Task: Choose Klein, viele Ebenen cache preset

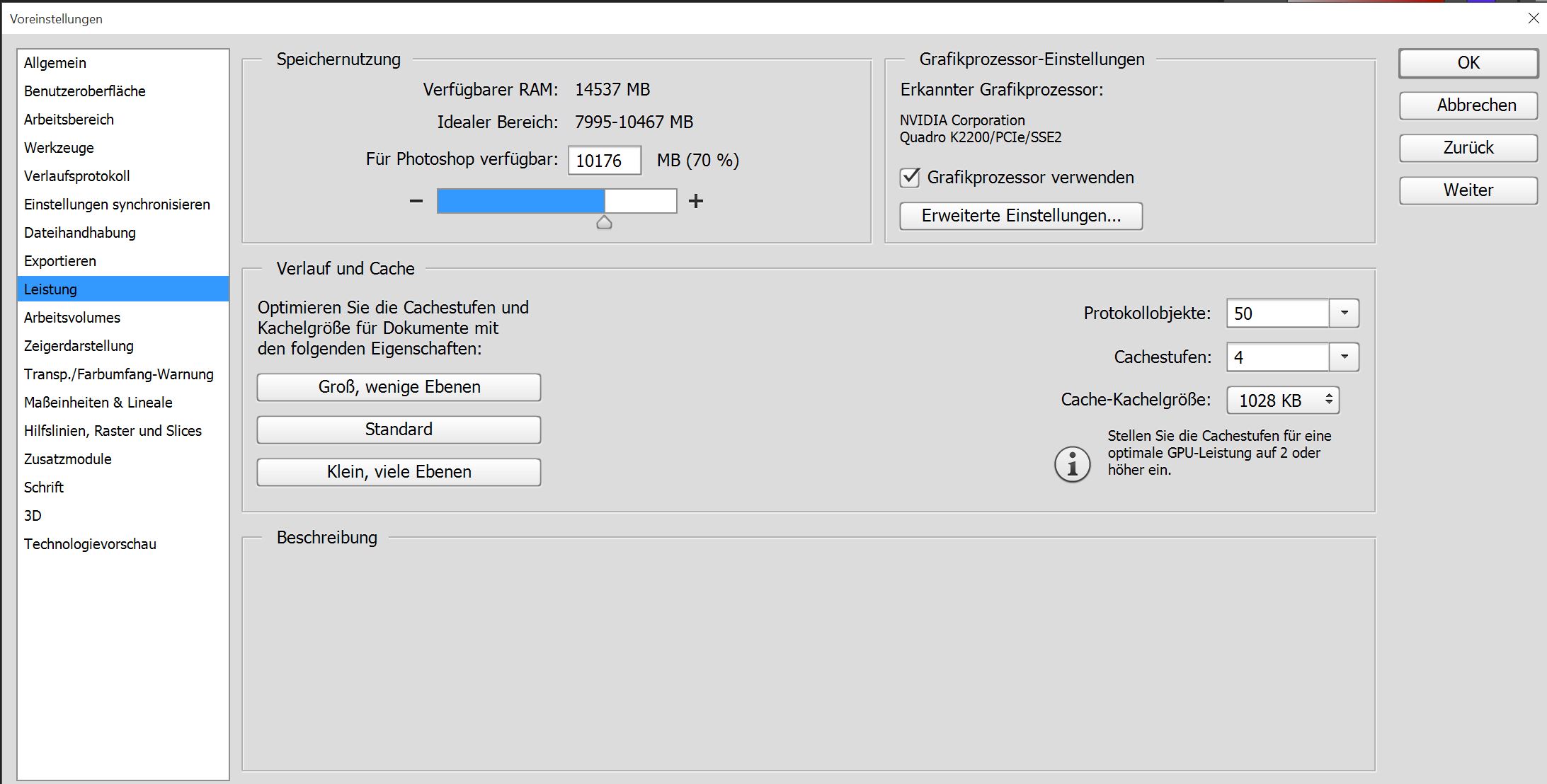Action: coord(399,472)
